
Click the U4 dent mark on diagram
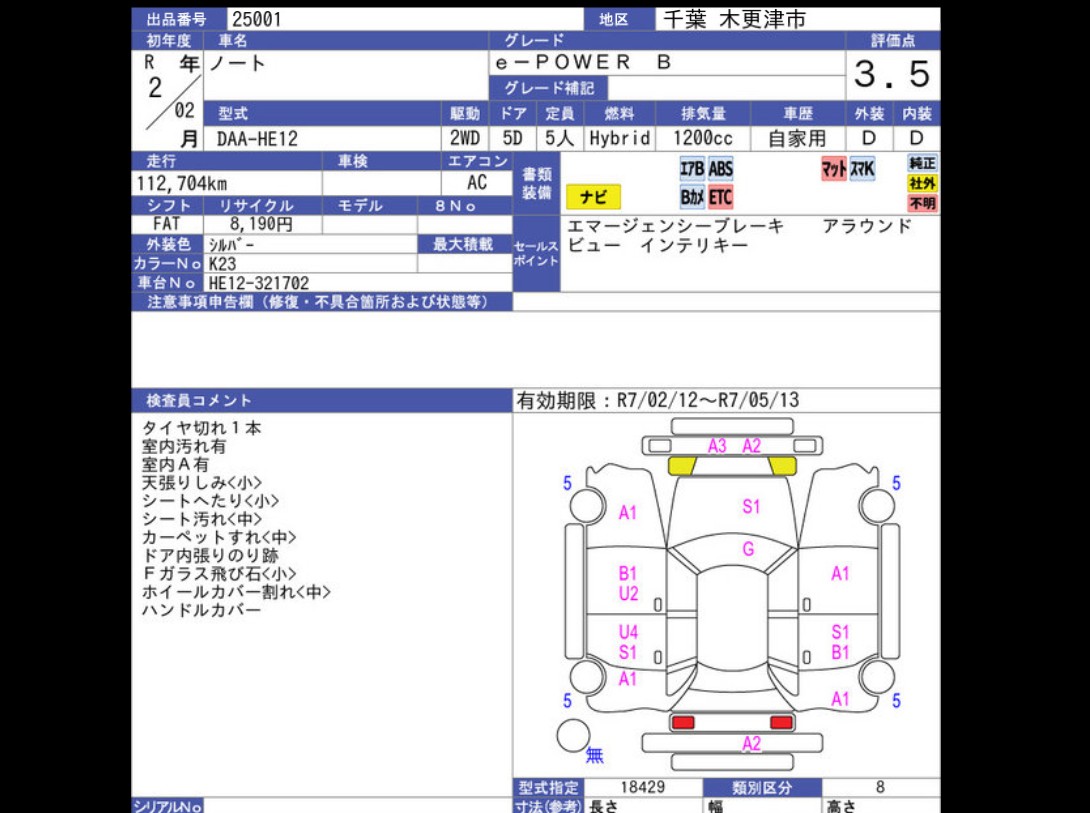tap(628, 632)
